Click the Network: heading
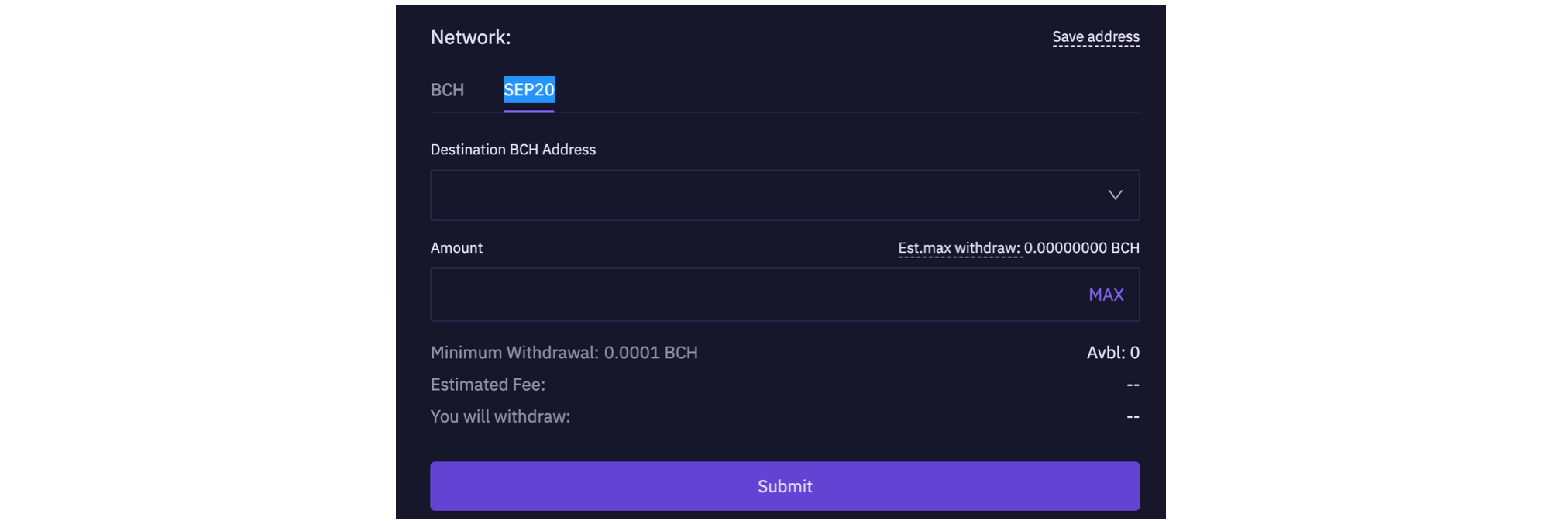The height and width of the screenshot is (521, 1568). 470,37
